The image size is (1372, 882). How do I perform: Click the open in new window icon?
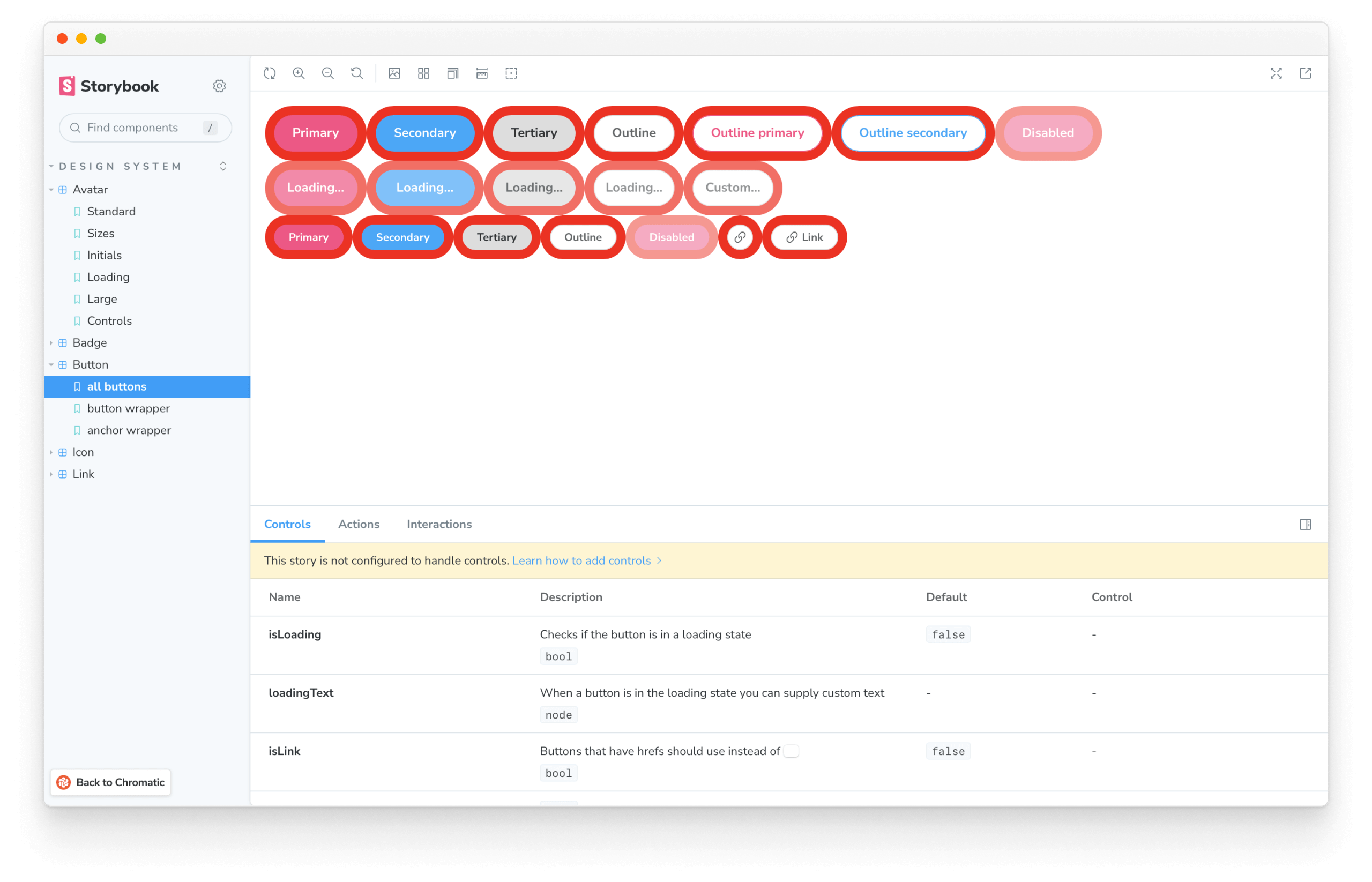tap(1305, 72)
